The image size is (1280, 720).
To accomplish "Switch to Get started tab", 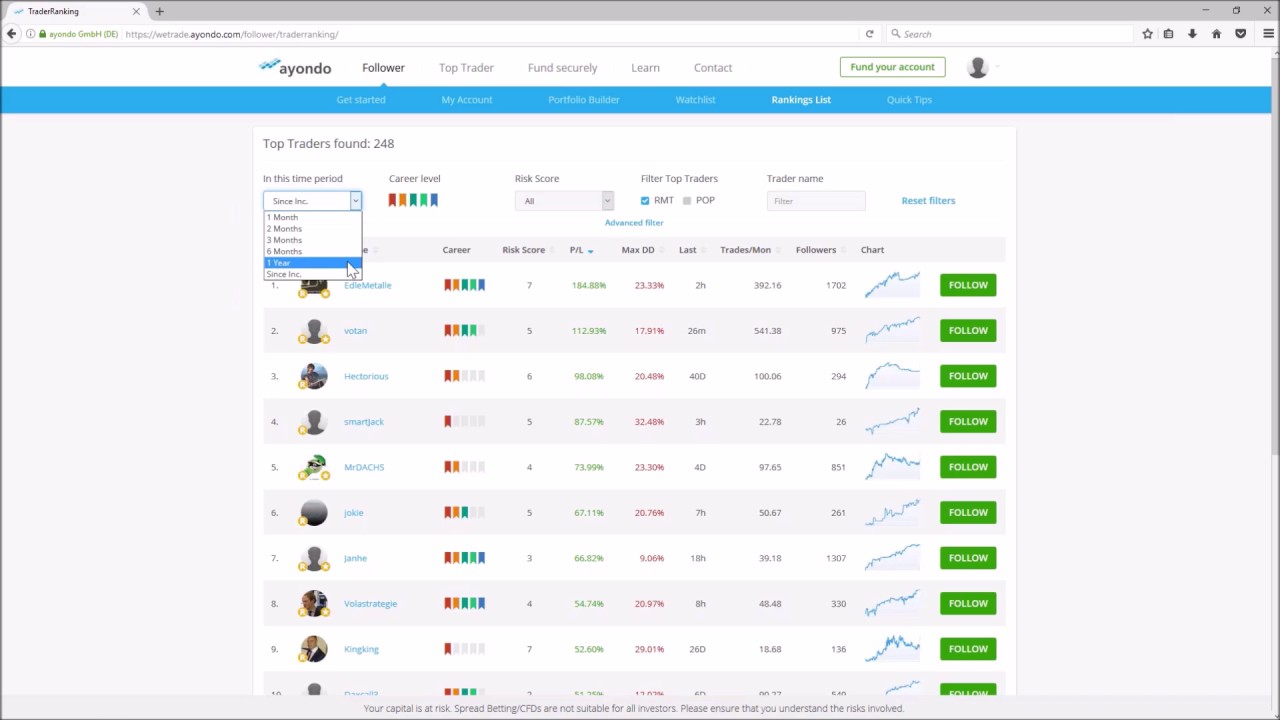I will coord(361,100).
